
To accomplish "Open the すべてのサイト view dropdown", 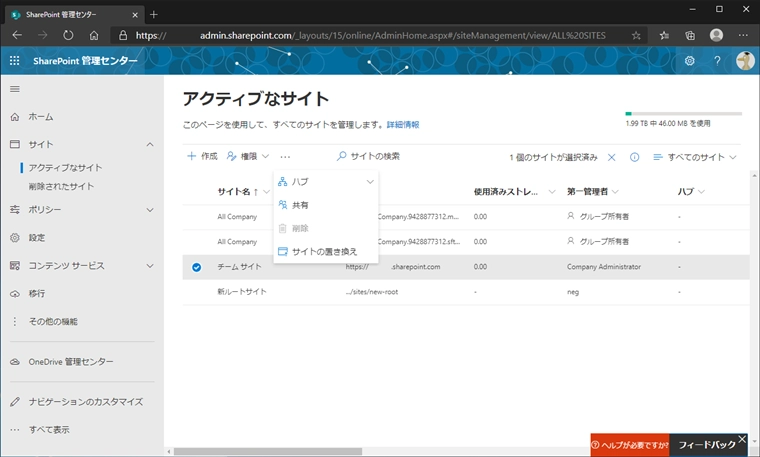I will (695, 157).
